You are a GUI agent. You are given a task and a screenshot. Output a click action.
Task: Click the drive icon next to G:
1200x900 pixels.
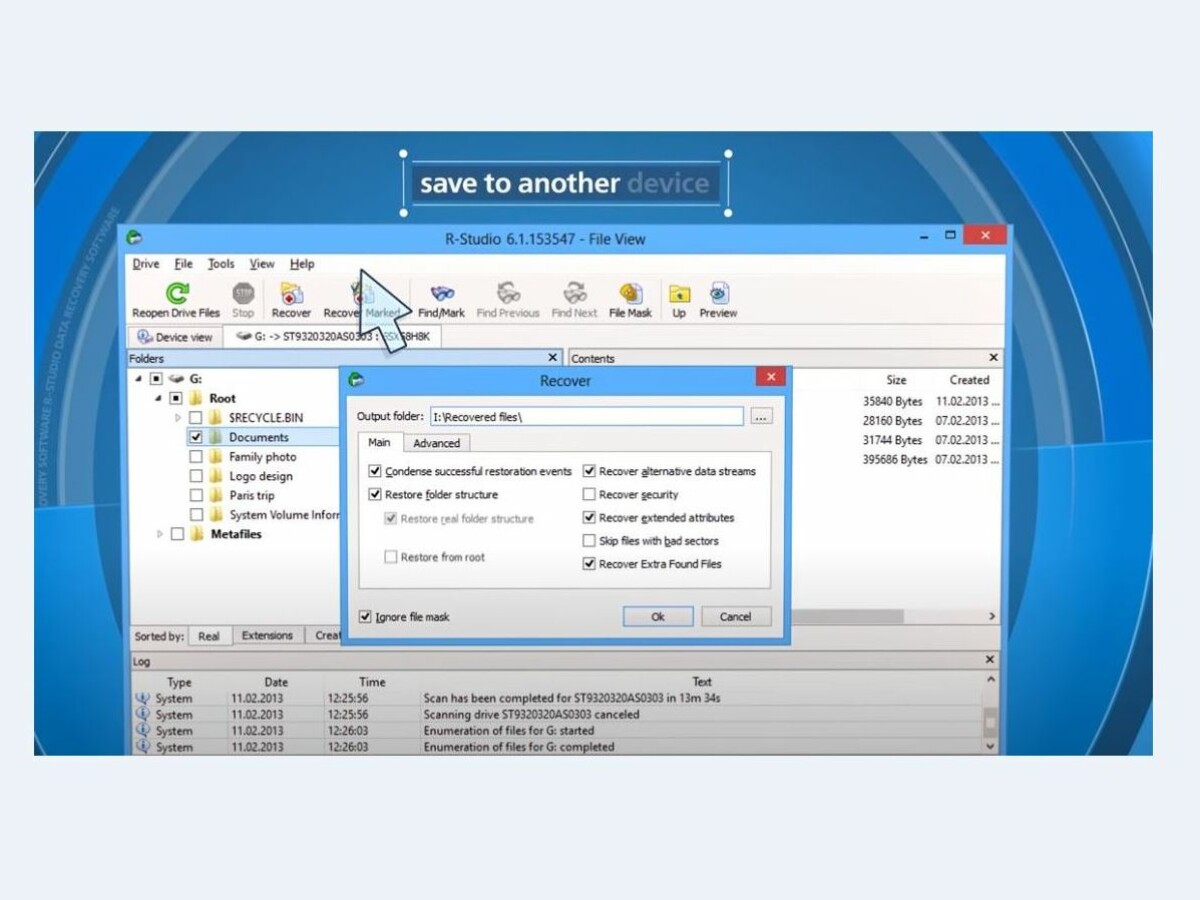[177, 379]
